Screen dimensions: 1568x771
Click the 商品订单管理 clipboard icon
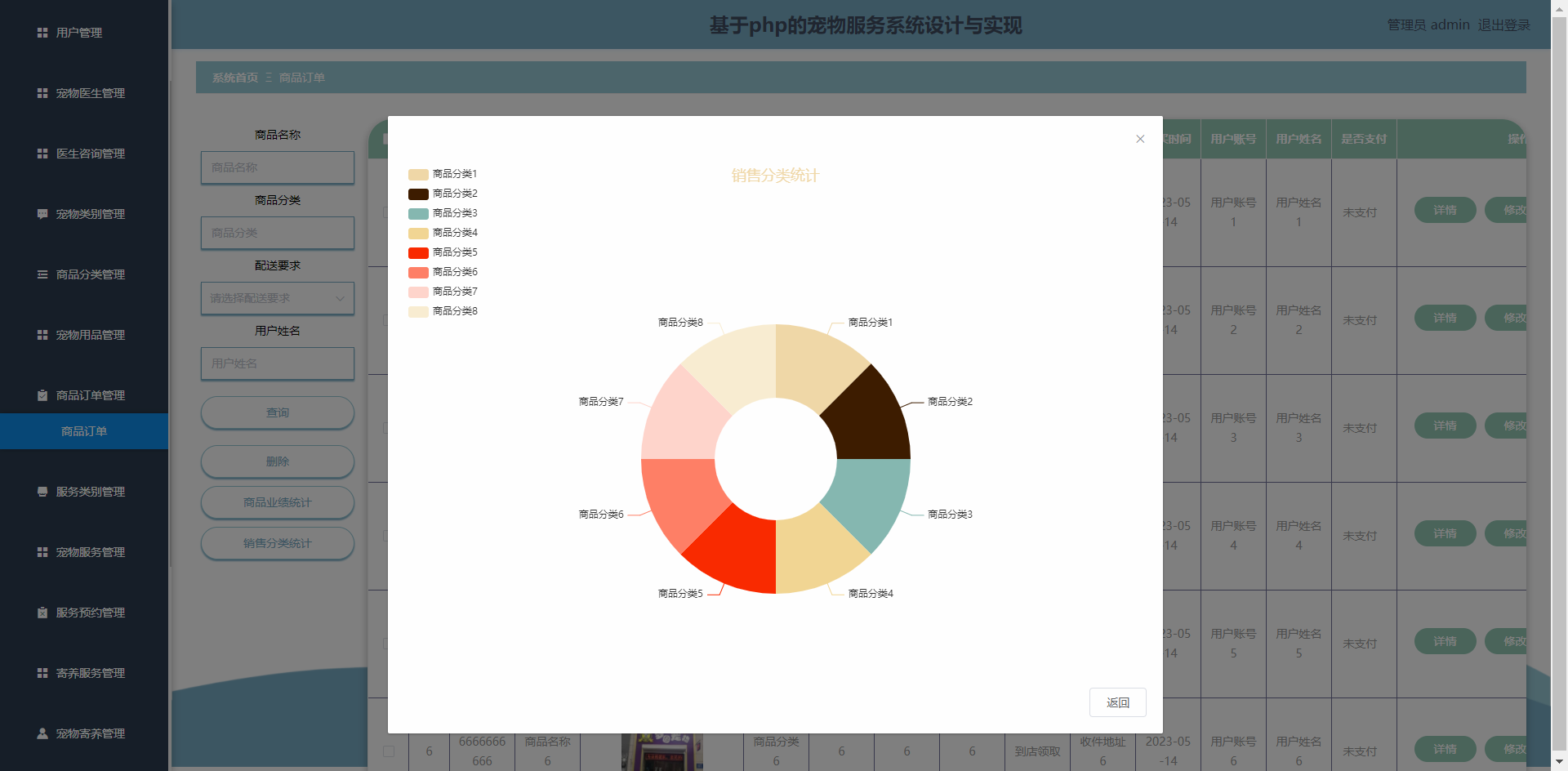point(42,395)
